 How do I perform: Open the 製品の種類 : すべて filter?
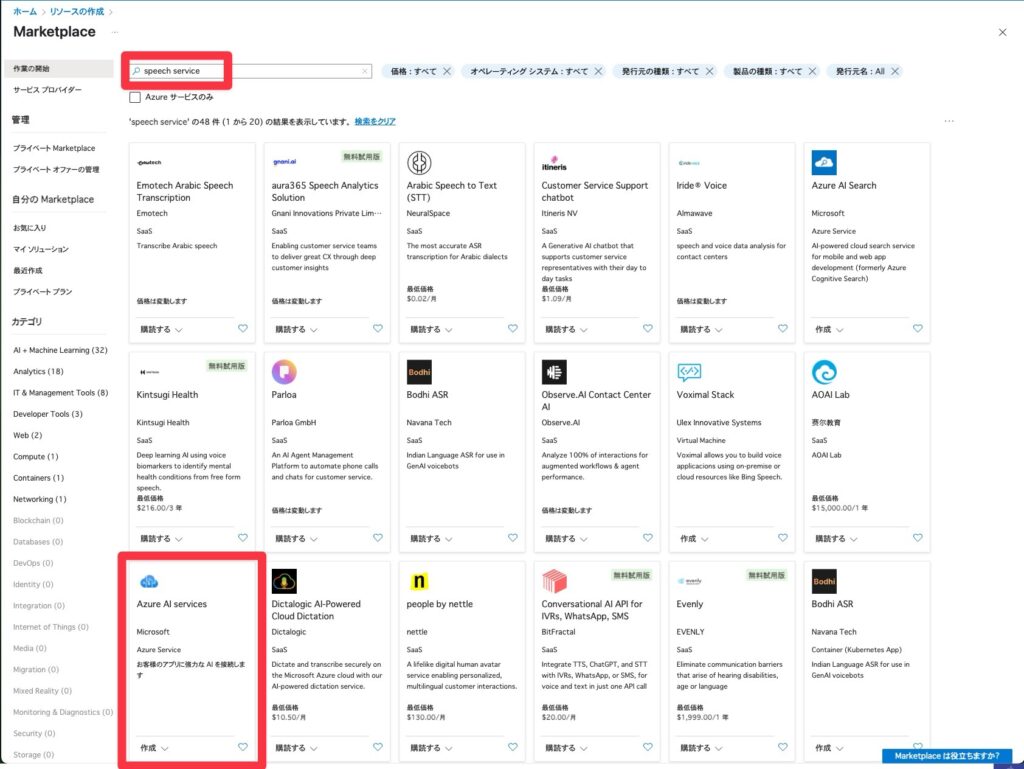click(x=767, y=71)
